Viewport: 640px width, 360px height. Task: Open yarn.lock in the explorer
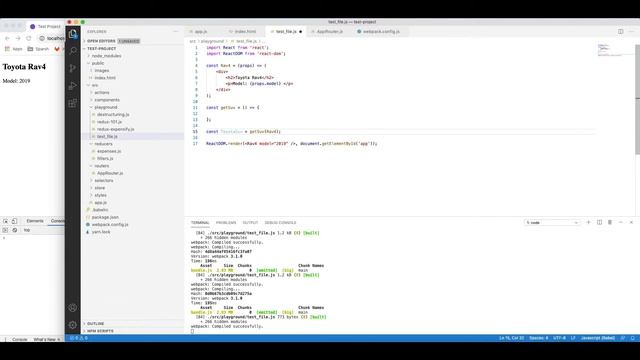(x=101, y=232)
